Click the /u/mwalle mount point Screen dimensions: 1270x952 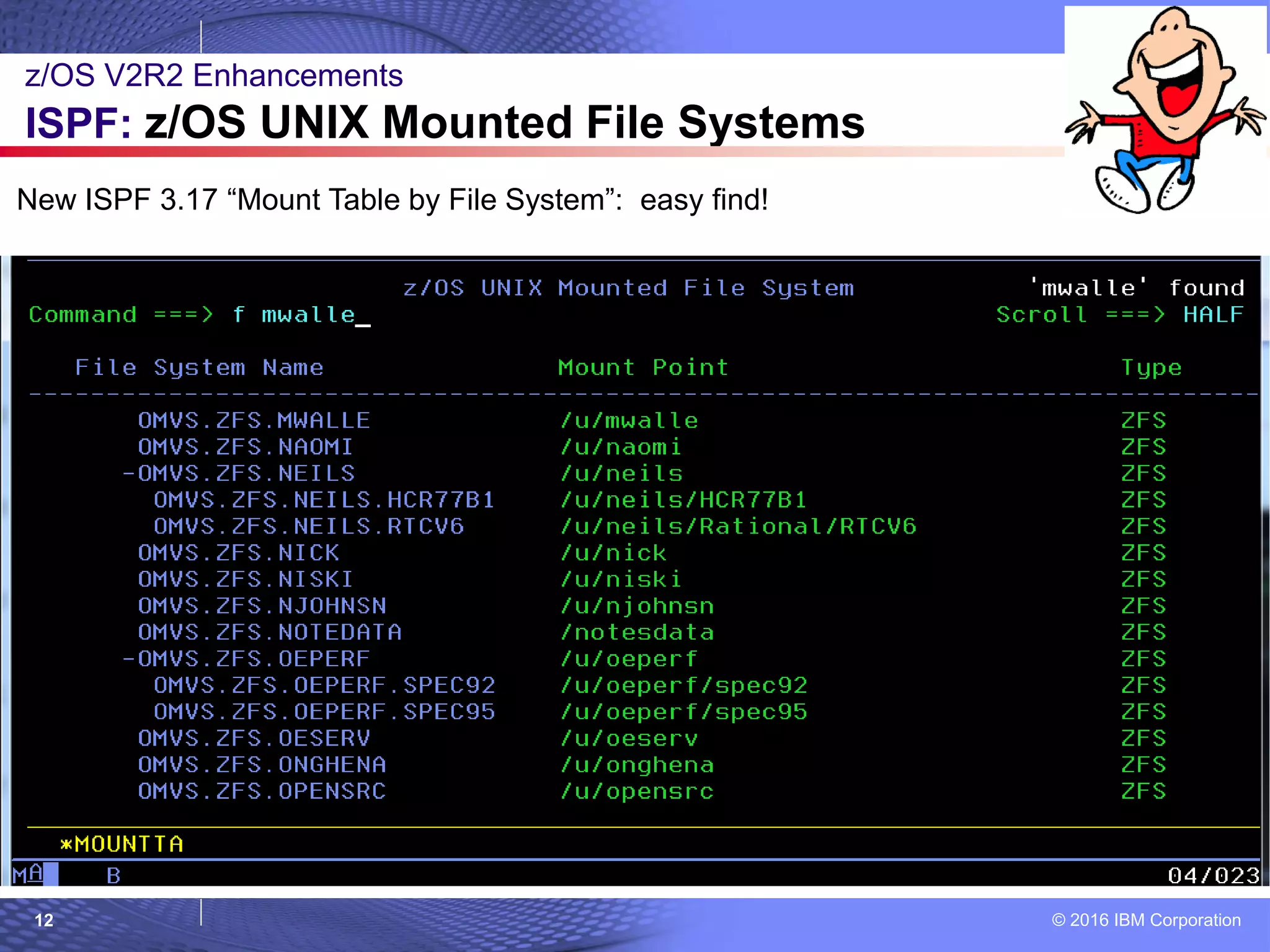click(629, 421)
